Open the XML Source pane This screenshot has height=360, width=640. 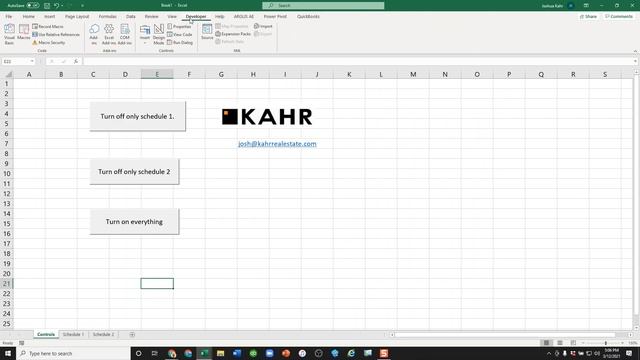207,32
